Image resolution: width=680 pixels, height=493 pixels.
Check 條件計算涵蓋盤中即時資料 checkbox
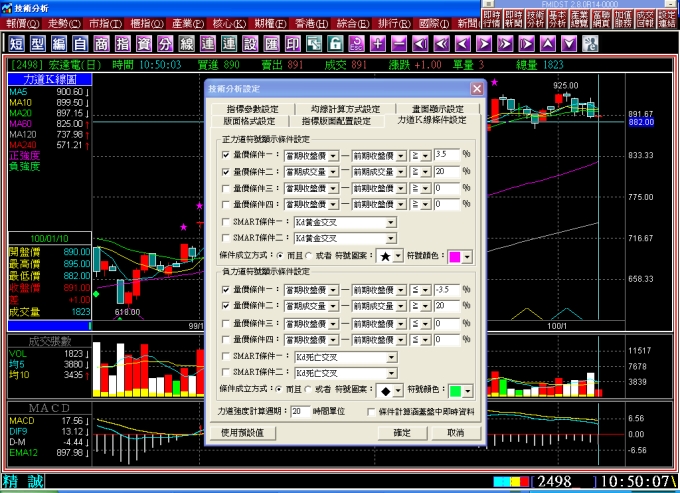click(x=371, y=411)
